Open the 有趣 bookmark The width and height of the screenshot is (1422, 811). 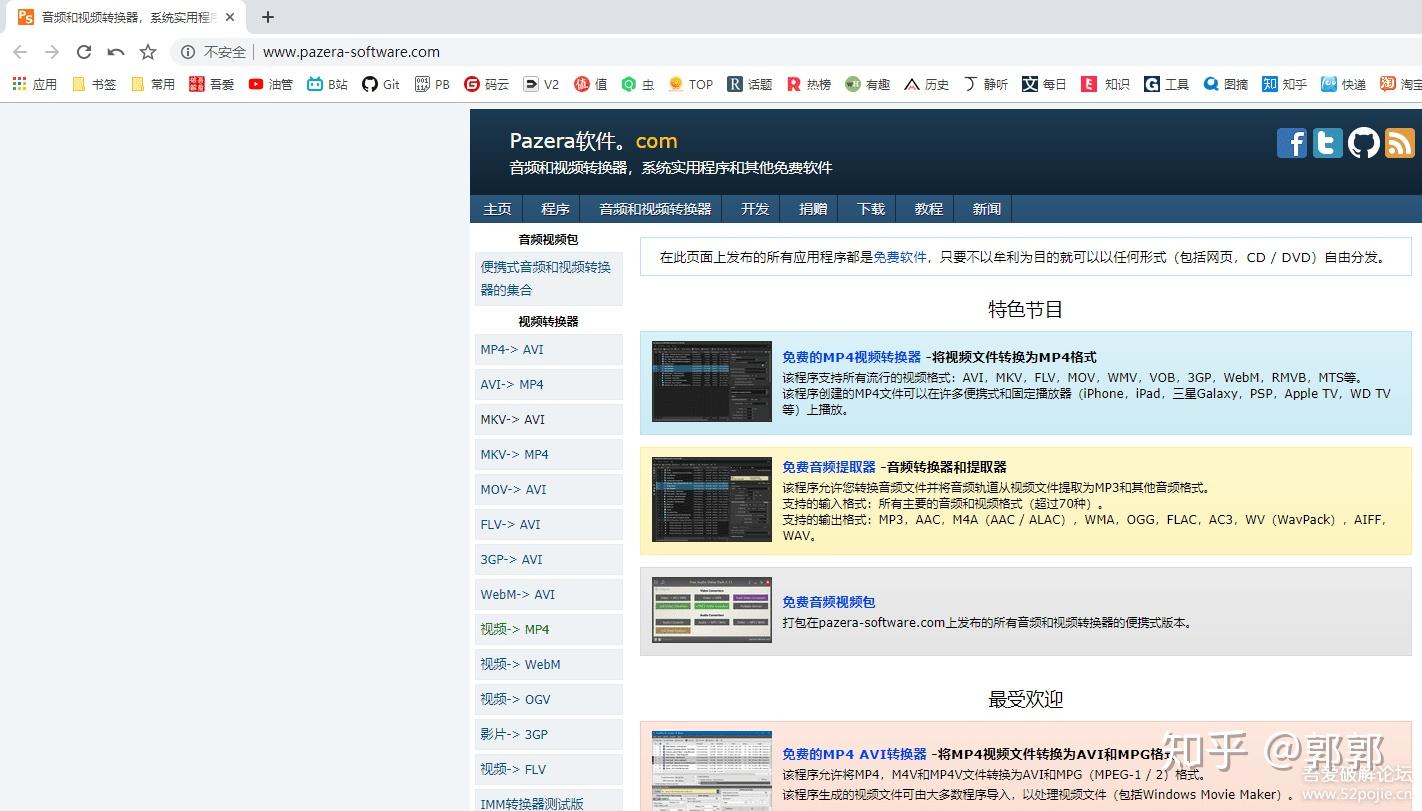[x=868, y=84]
